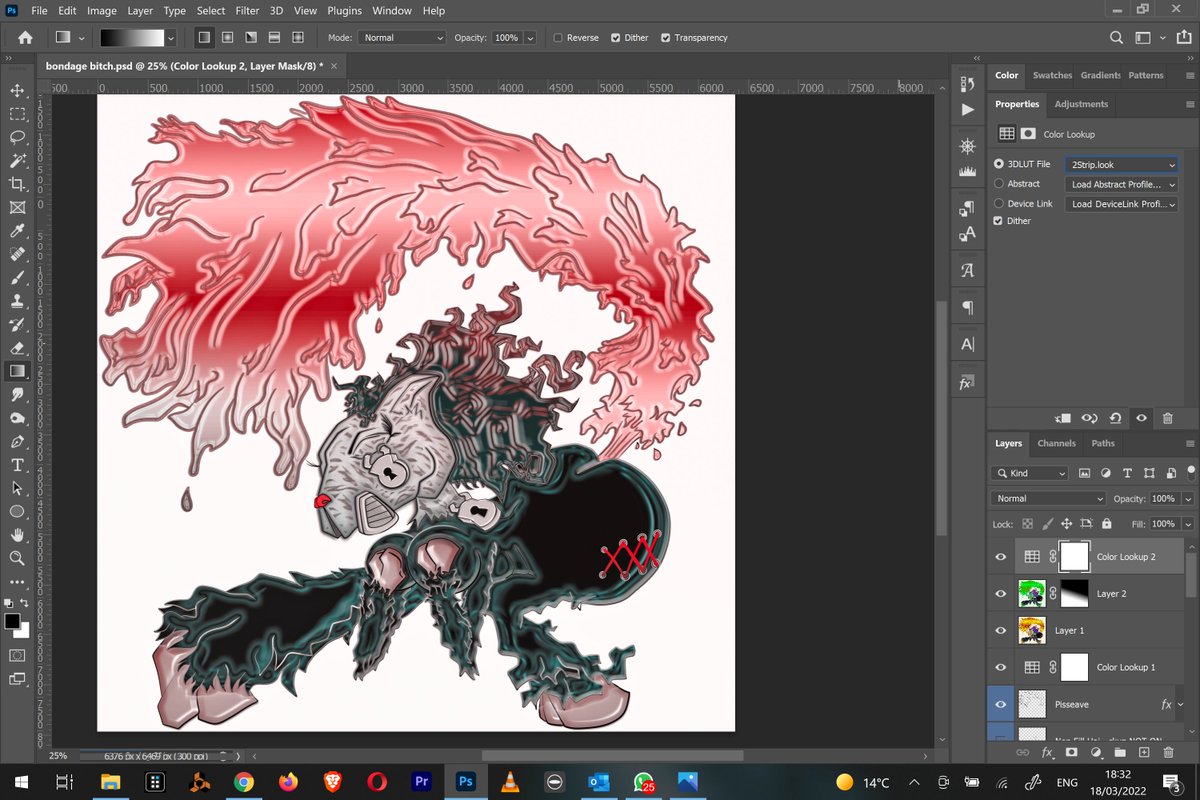Choose the radial gradient style
Viewport: 1200px width, 800px height.
(x=227, y=37)
